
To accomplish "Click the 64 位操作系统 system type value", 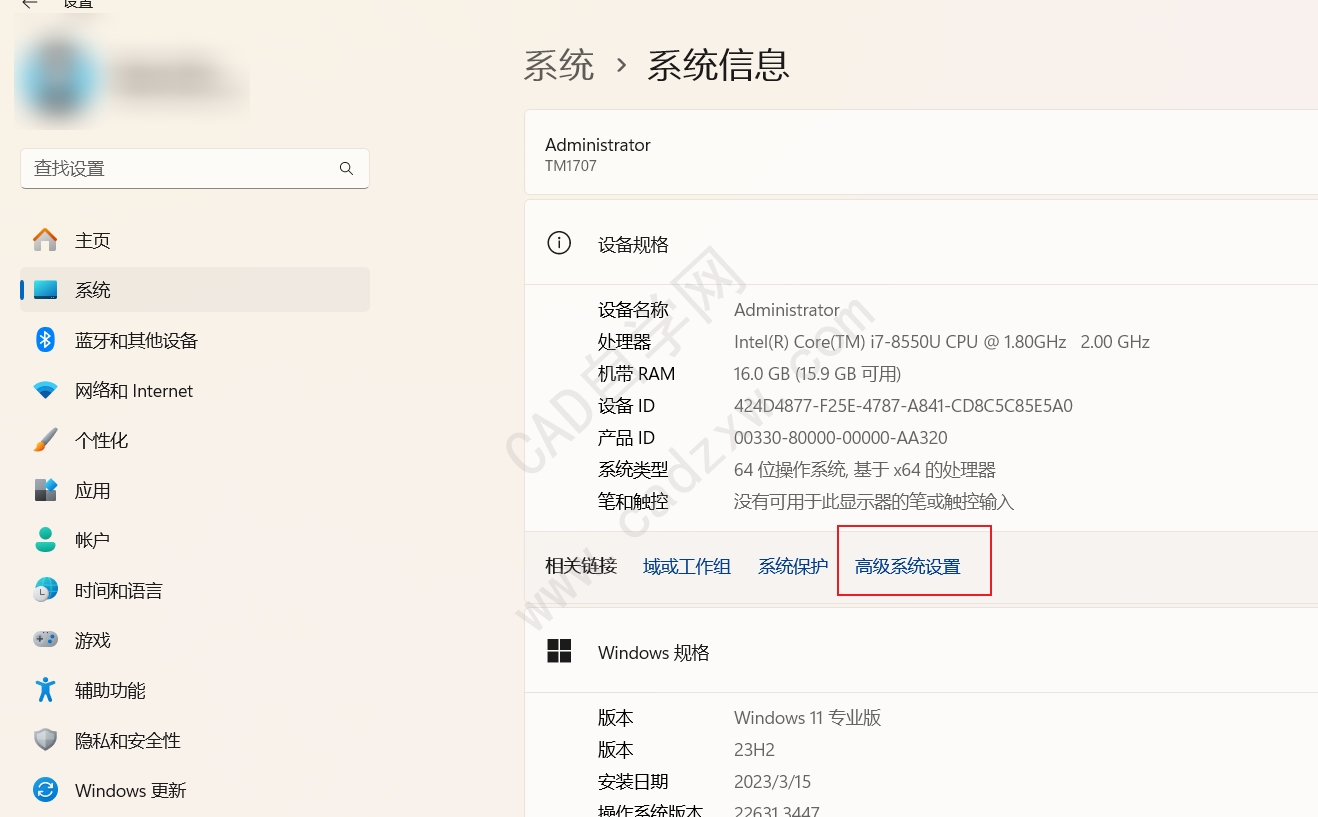I will [x=865, y=470].
